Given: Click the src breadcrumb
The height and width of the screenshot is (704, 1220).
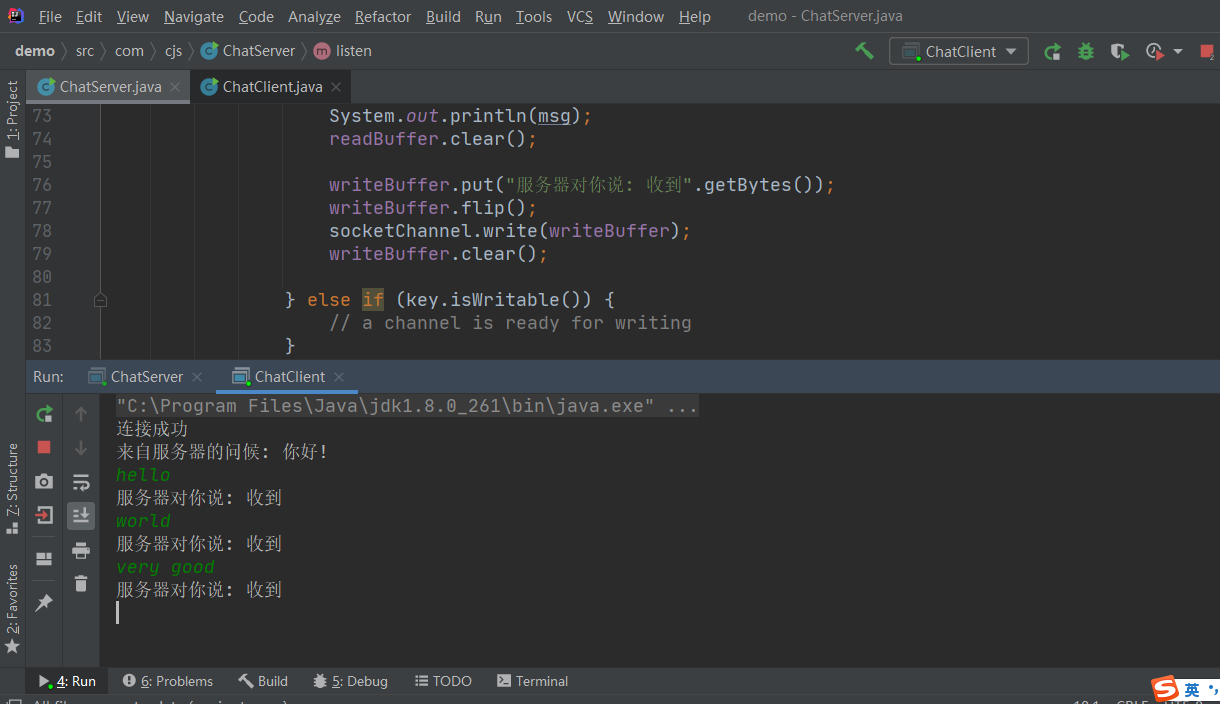Looking at the screenshot, I should (x=85, y=51).
